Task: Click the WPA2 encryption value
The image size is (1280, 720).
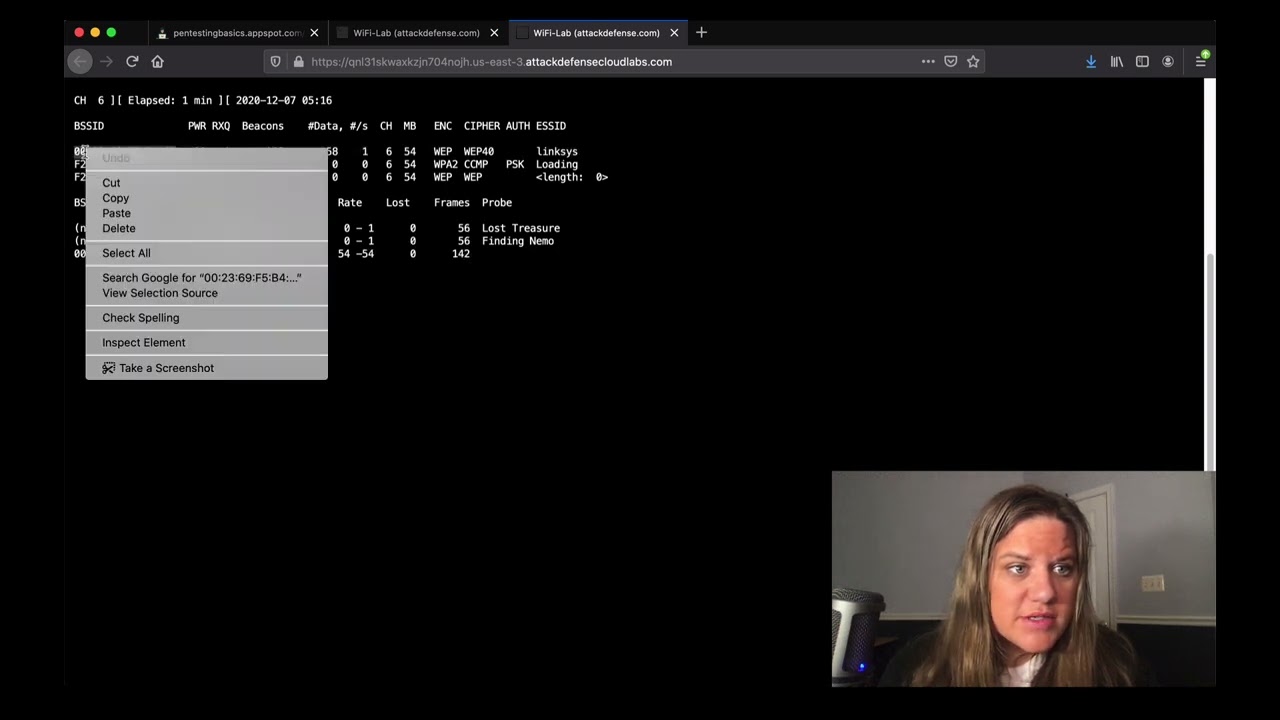Action: 446,165
